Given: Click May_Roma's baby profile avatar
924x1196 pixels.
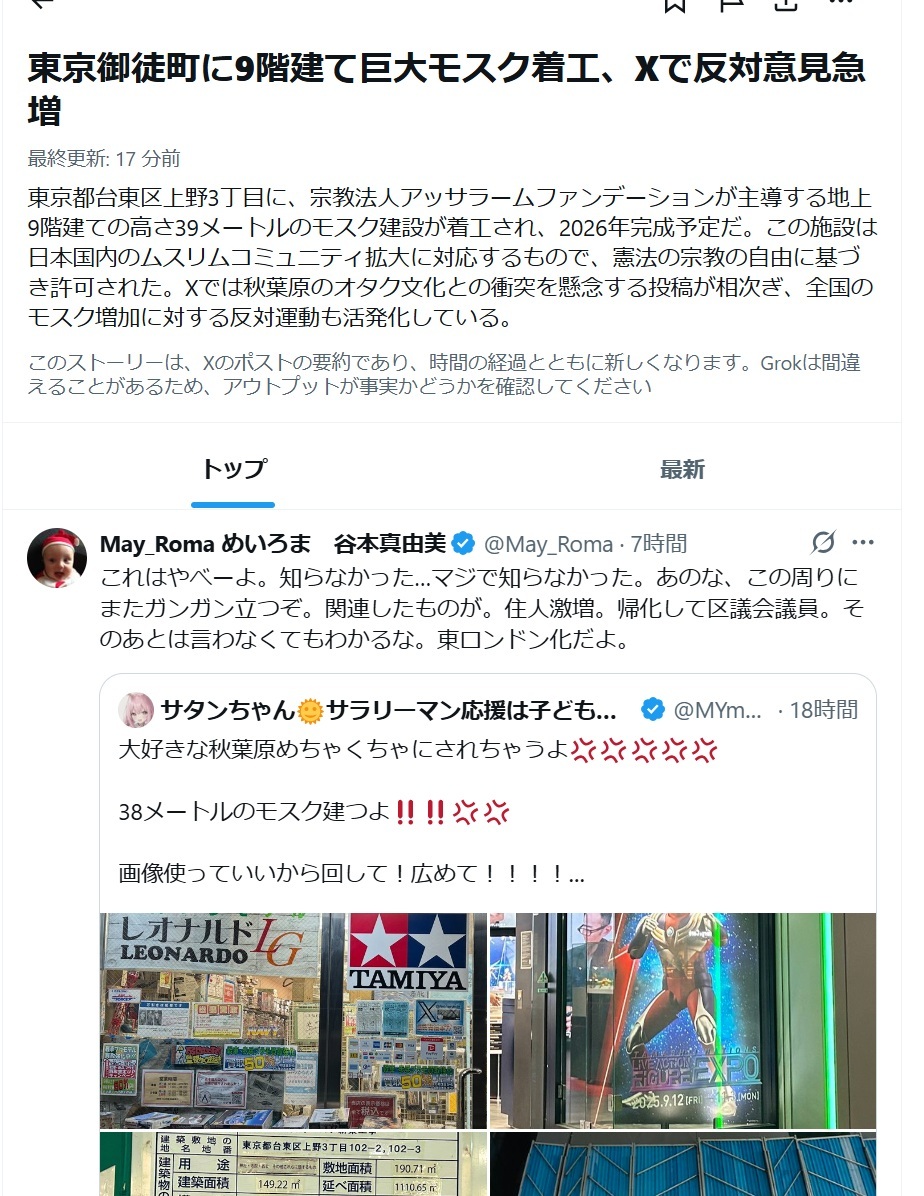Looking at the screenshot, I should pos(57,558).
